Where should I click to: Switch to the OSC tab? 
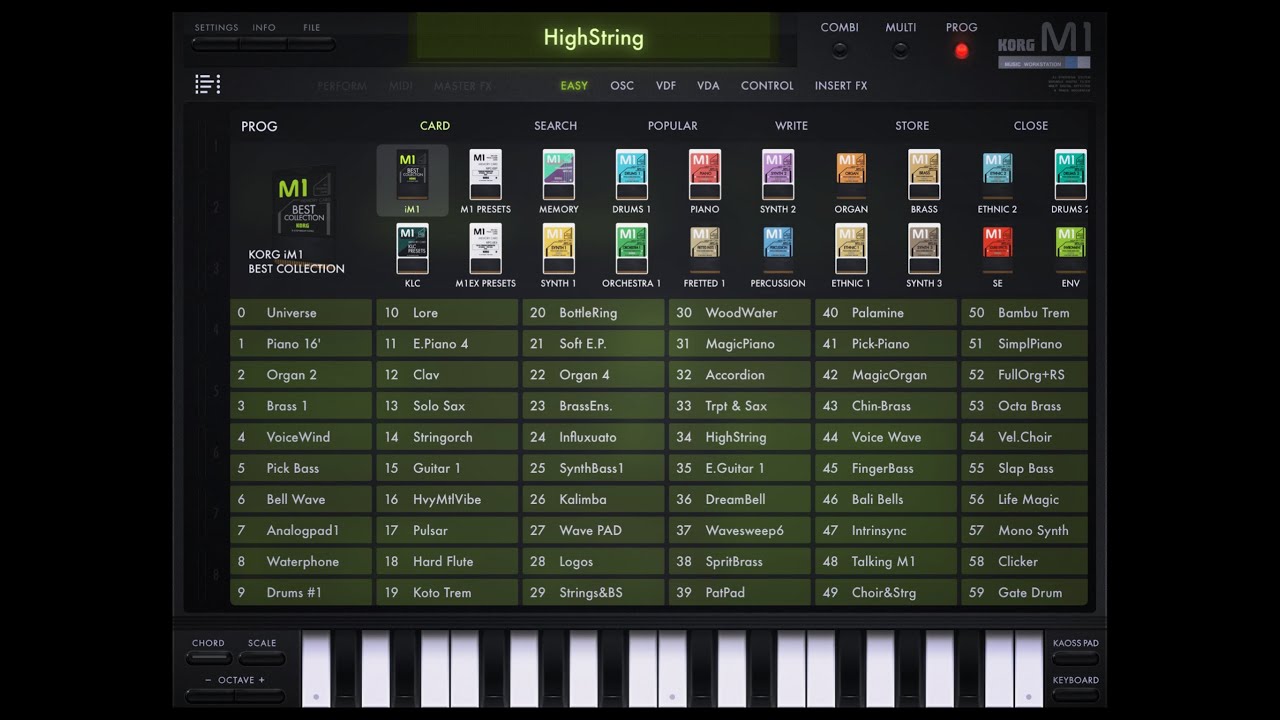pos(622,86)
